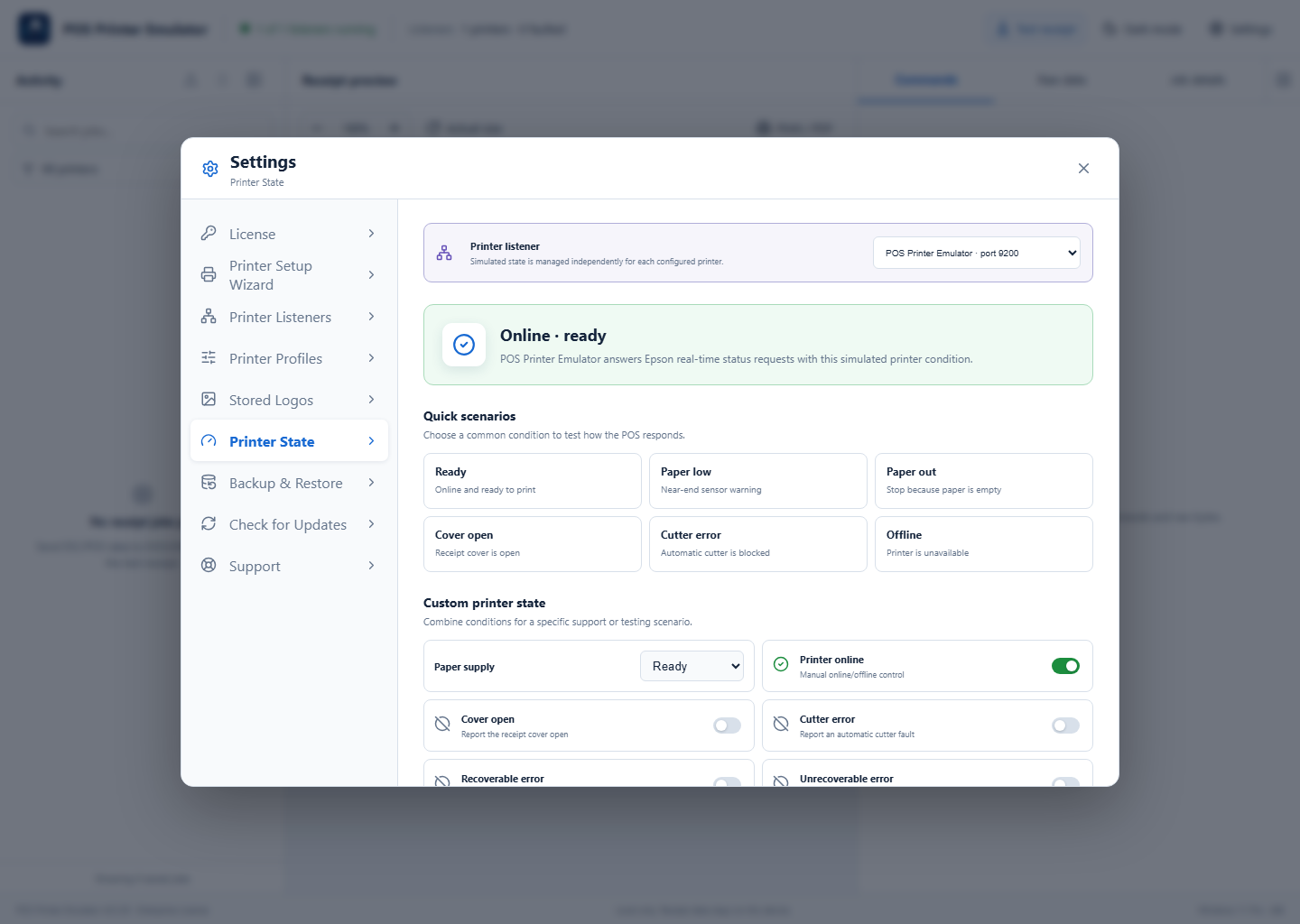Open the License settings section
Screen dimensions: 1300x924
pos(289,234)
